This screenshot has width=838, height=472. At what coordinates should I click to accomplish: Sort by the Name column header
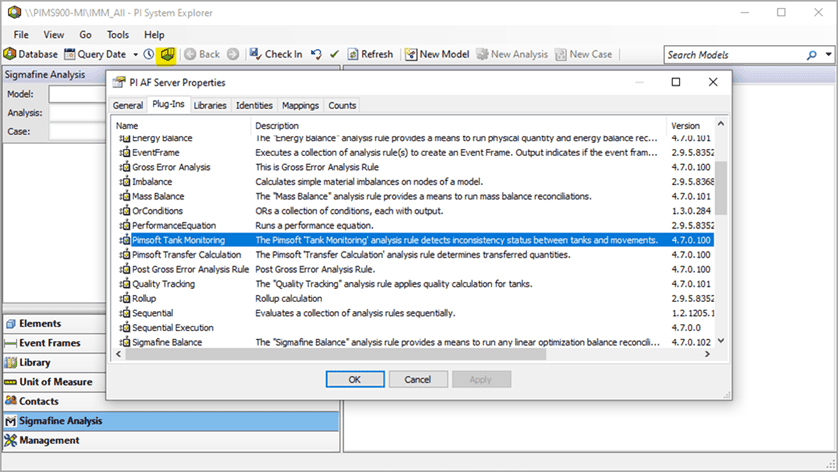[181, 126]
